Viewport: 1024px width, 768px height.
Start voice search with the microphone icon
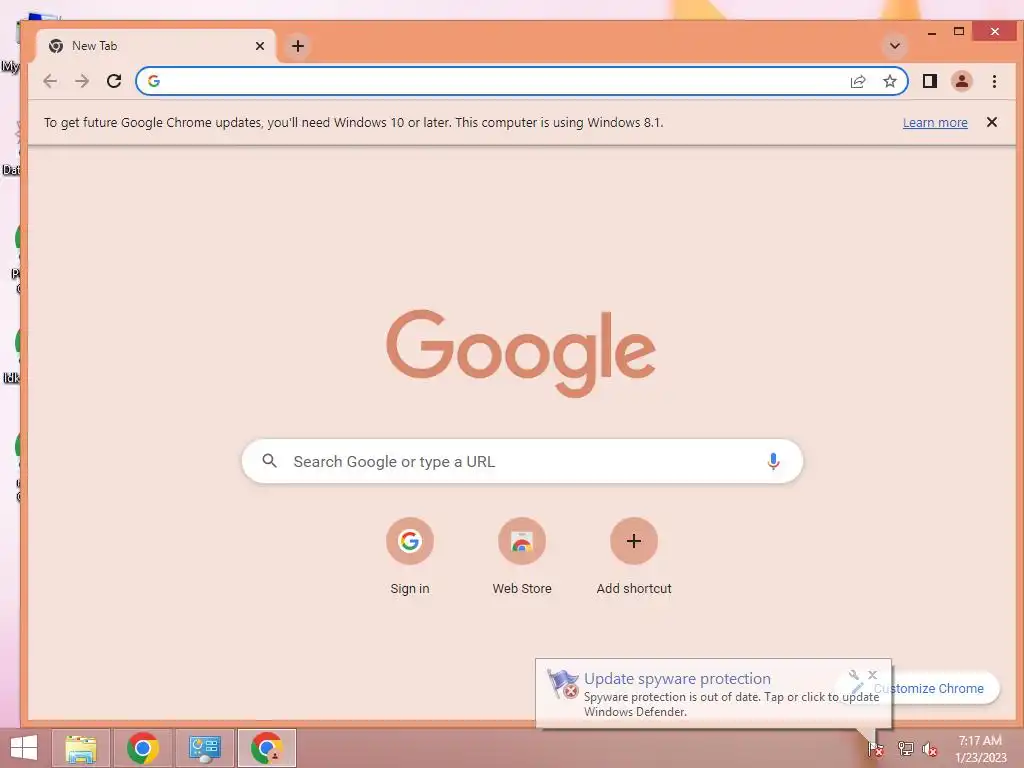click(x=773, y=462)
